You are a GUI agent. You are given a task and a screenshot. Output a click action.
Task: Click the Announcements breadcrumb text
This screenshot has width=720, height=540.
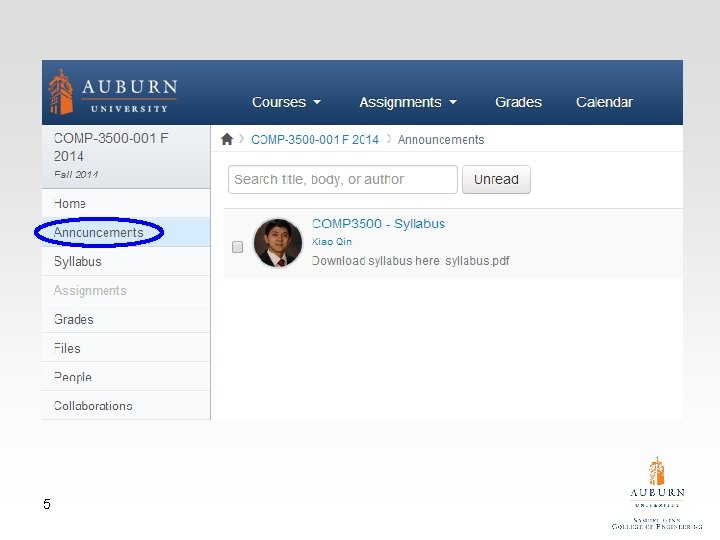tap(441, 140)
